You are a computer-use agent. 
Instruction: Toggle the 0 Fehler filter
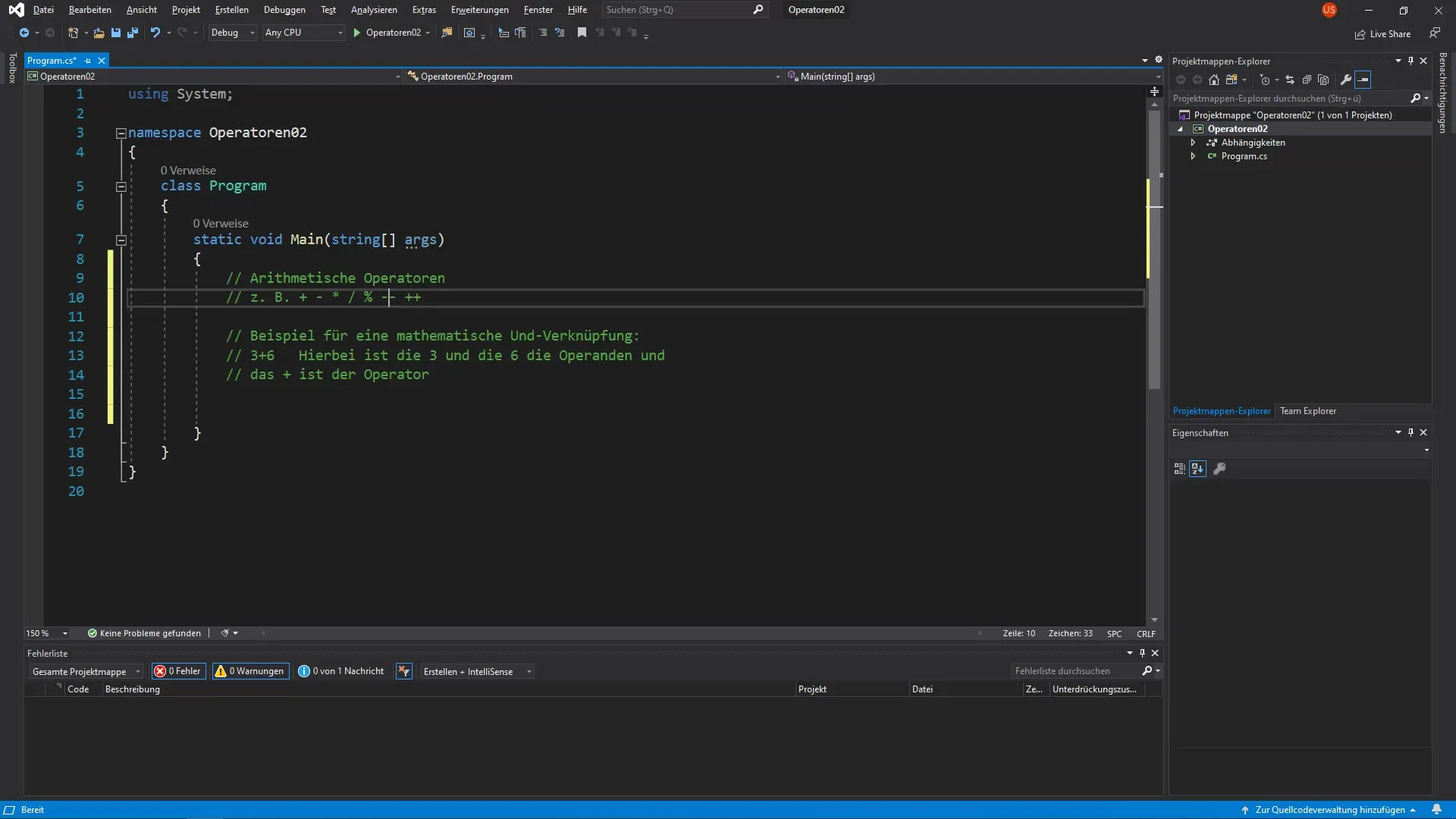[179, 671]
